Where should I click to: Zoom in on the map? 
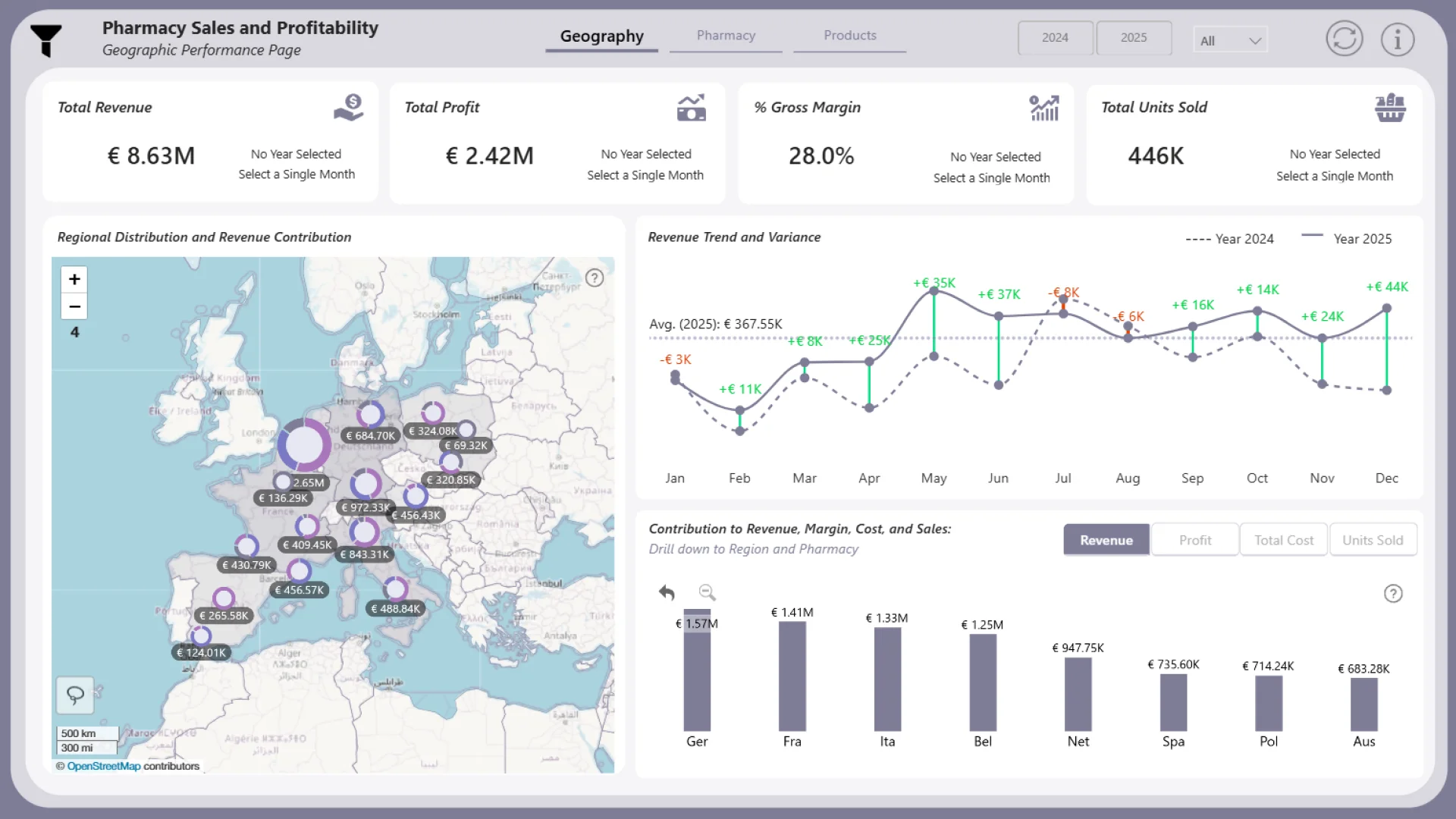74,279
